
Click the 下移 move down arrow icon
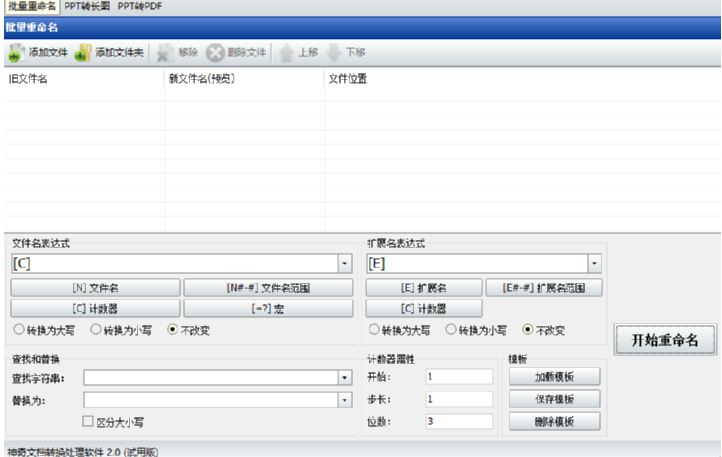pos(333,53)
